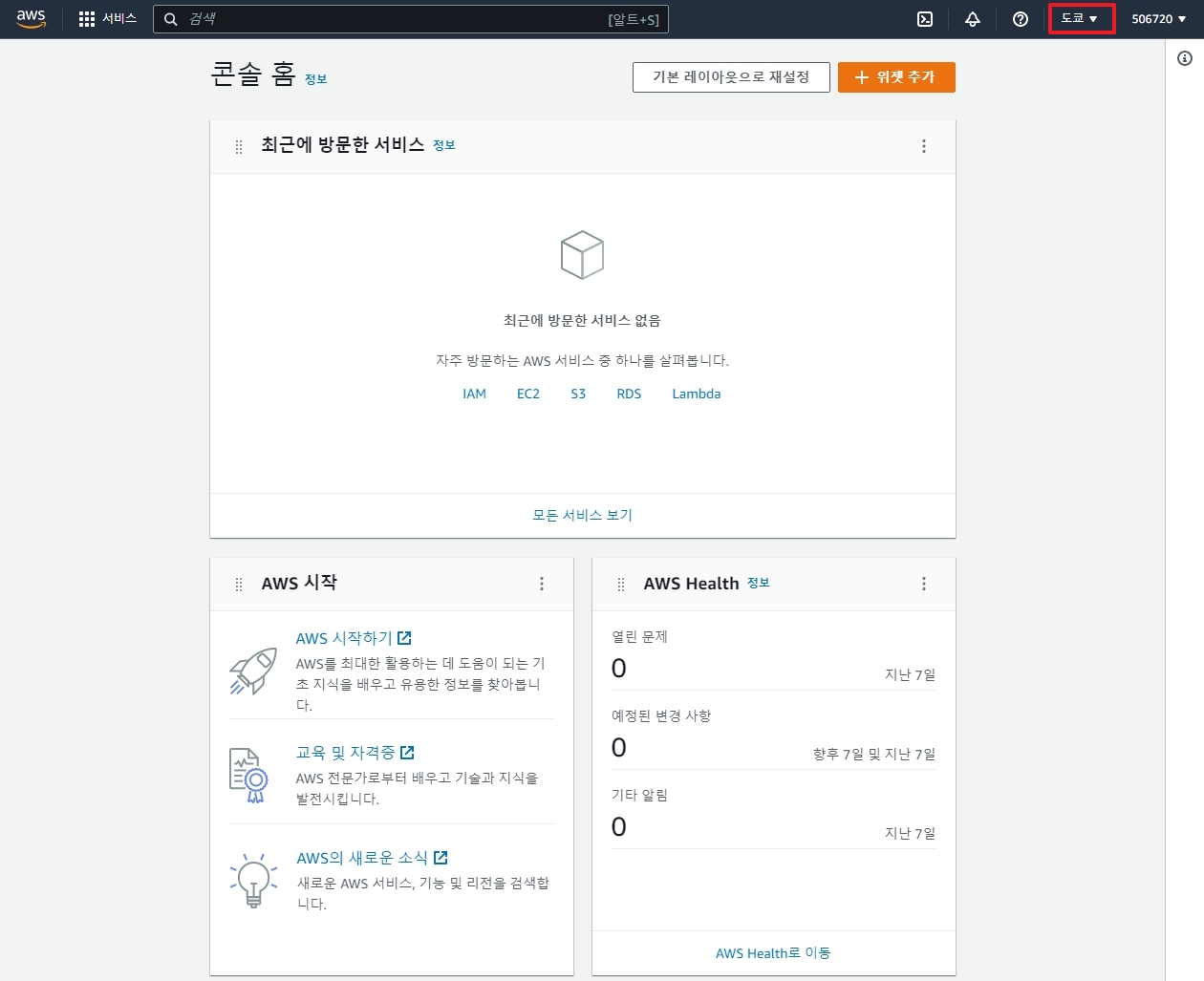Open the help question mark icon
Viewport: 1204px width, 981px height.
1021,19
